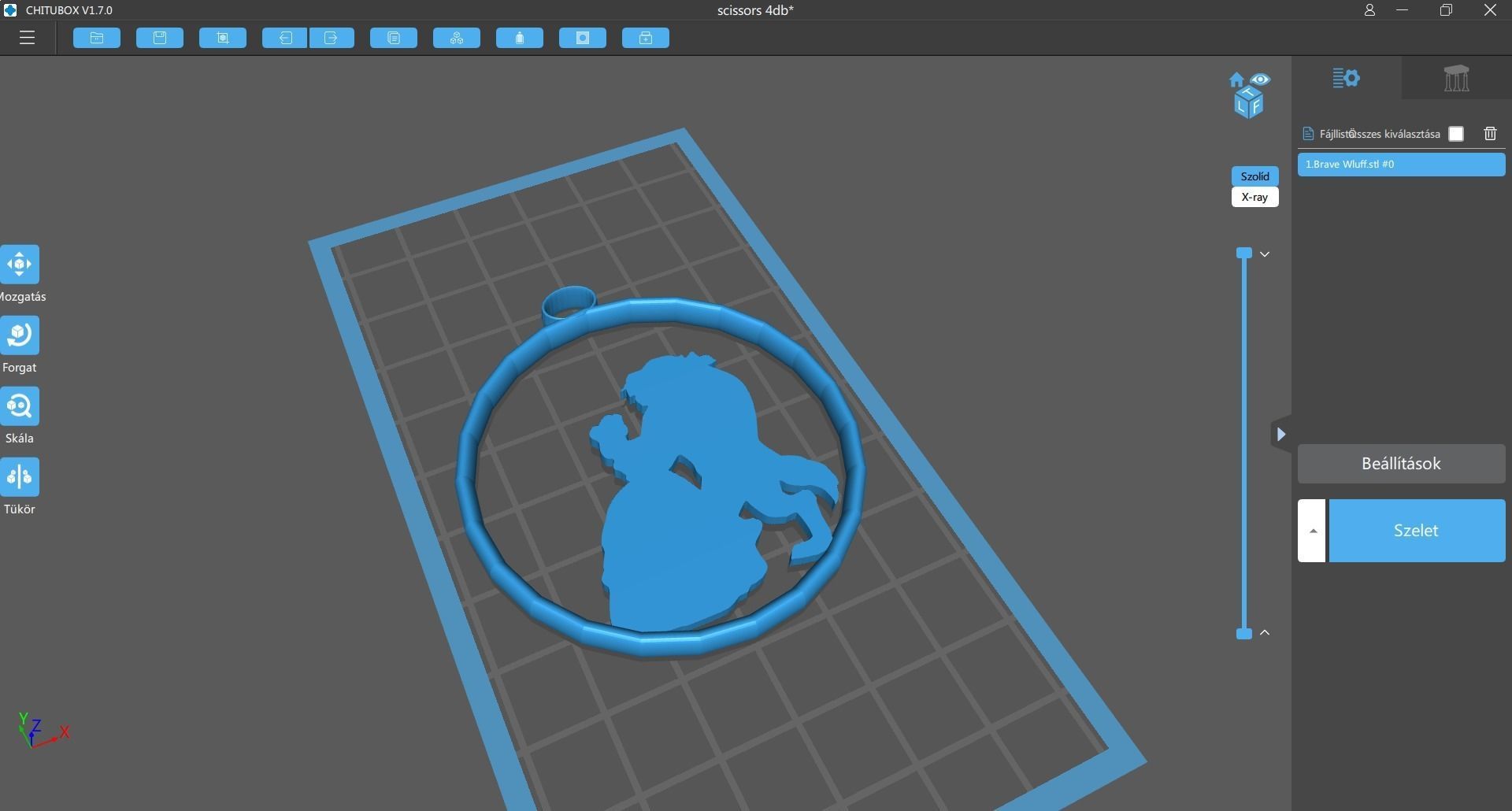Viewport: 1512px width, 811px height.
Task: Click the dig hole toolbar icon
Action: pos(583,38)
